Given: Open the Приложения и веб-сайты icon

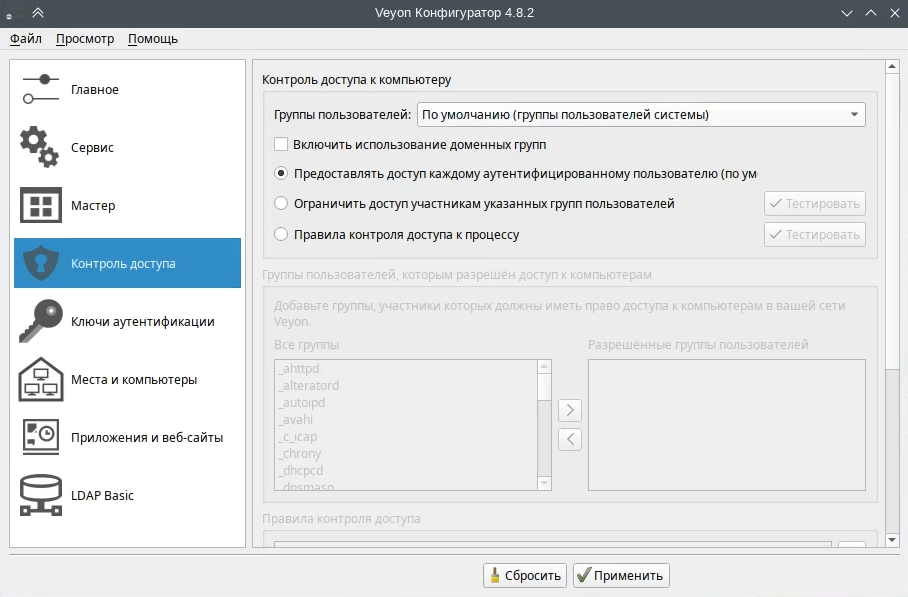Looking at the screenshot, I should pos(41,437).
